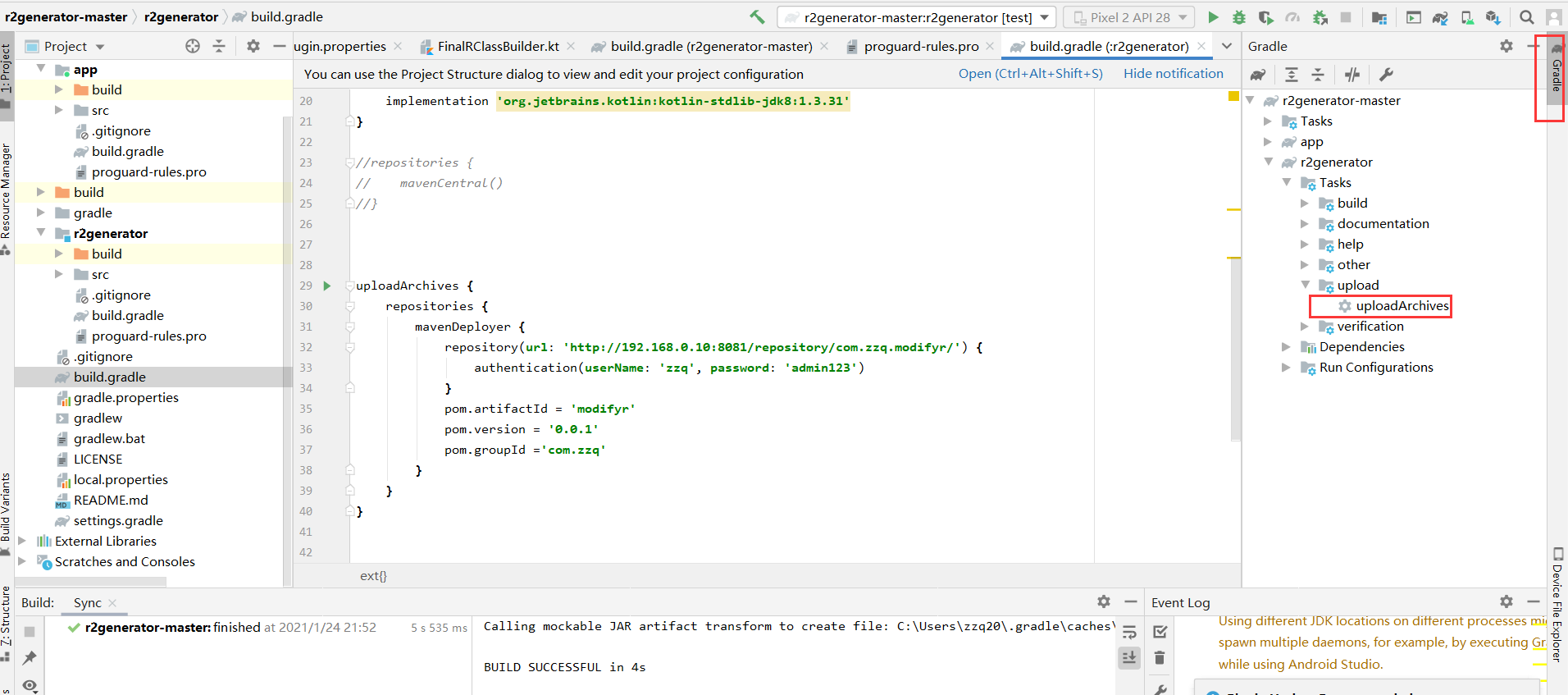Expand the gradle folder in the Project tree
Image resolution: width=1568 pixels, height=695 pixels.
(x=41, y=213)
